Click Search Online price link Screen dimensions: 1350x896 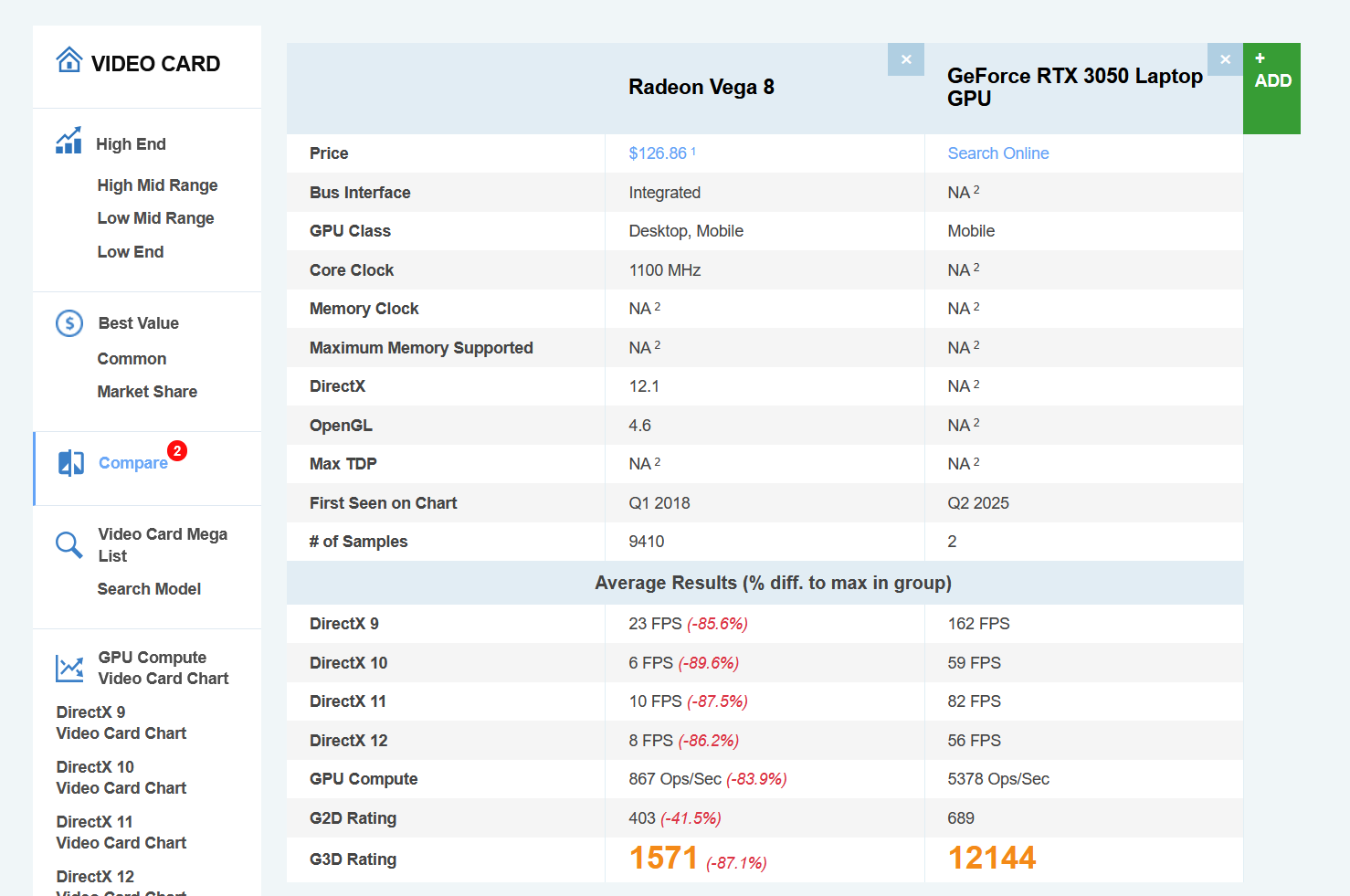998,153
